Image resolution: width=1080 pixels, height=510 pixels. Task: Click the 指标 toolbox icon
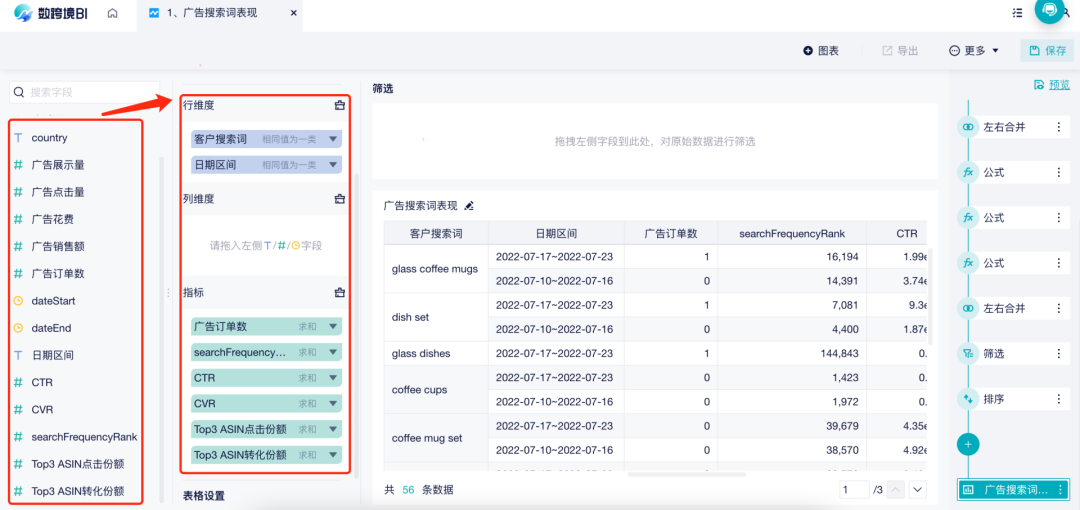(x=339, y=293)
